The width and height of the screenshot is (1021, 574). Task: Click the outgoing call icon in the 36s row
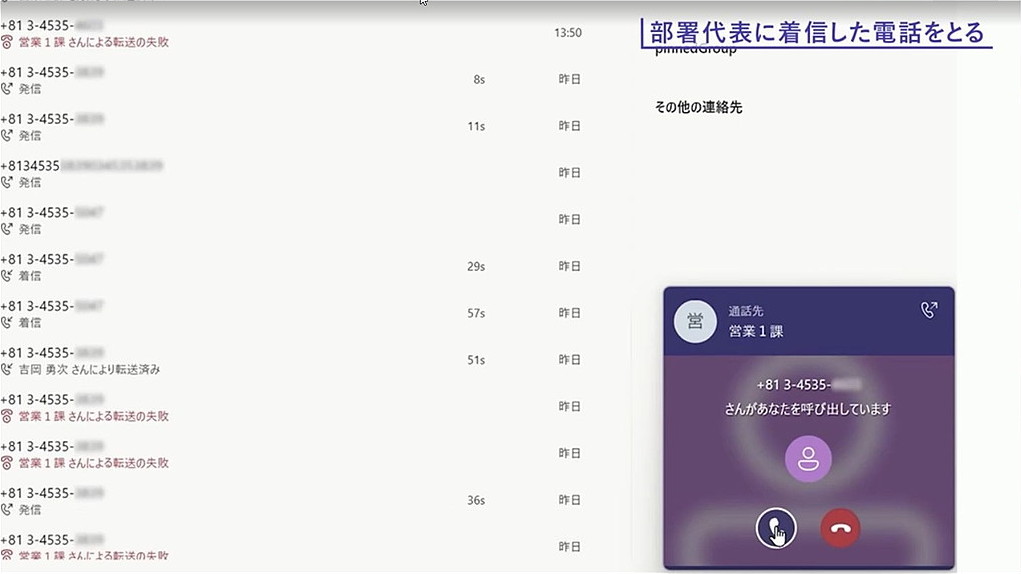[7, 510]
